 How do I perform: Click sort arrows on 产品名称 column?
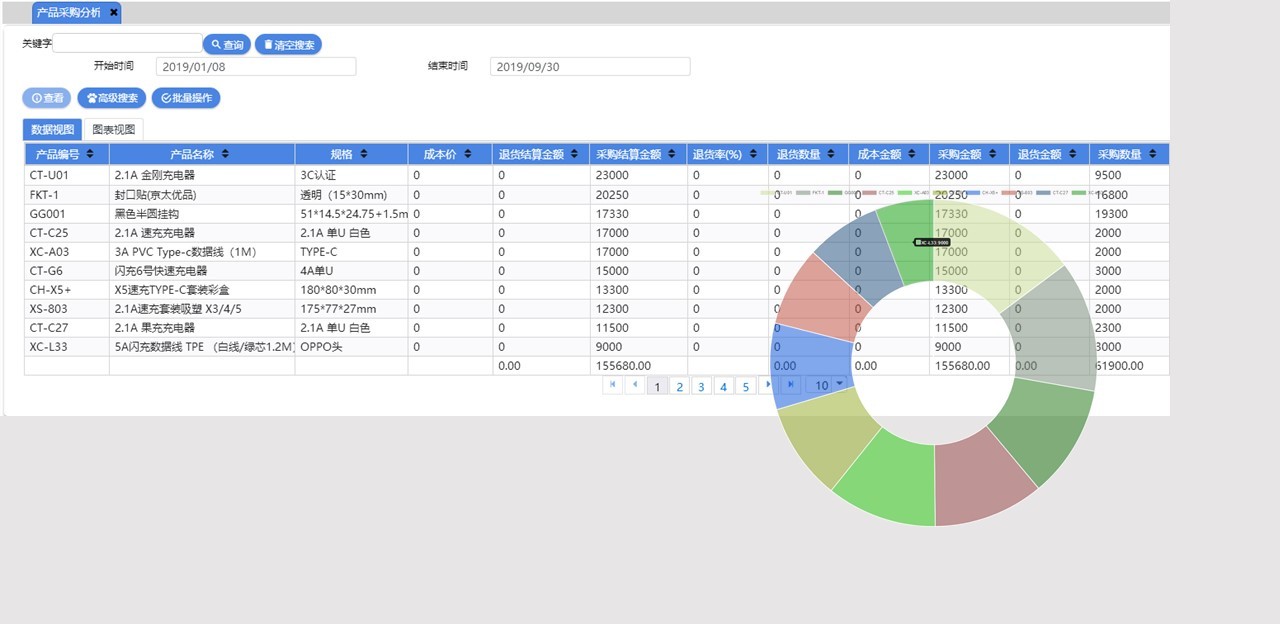pyautogui.click(x=225, y=154)
